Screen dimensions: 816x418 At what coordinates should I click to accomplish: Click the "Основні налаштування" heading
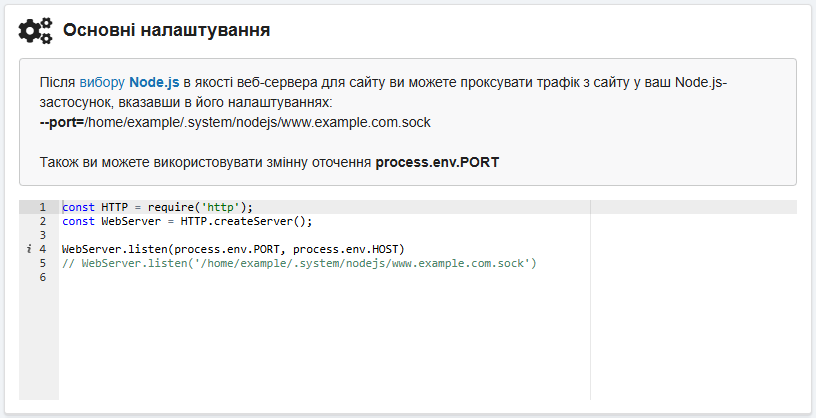coord(166,30)
